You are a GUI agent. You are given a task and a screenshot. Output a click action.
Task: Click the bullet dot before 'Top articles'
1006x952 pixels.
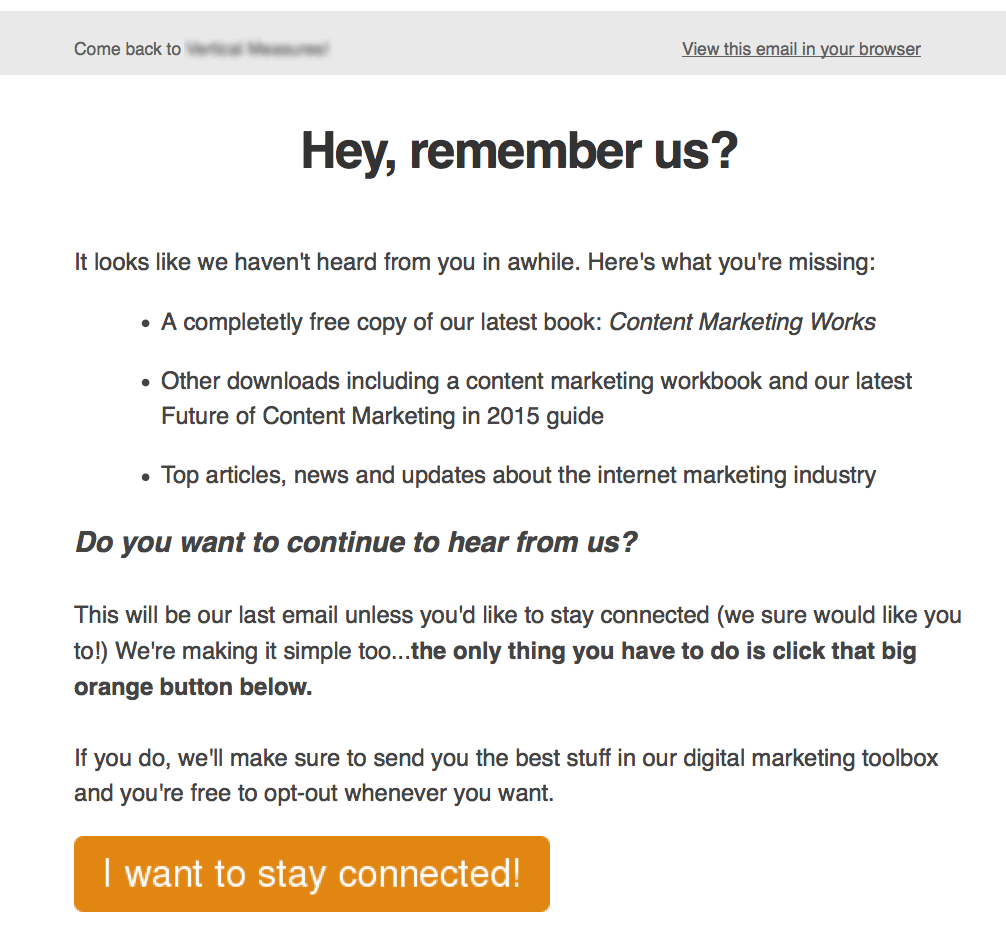pos(146,477)
